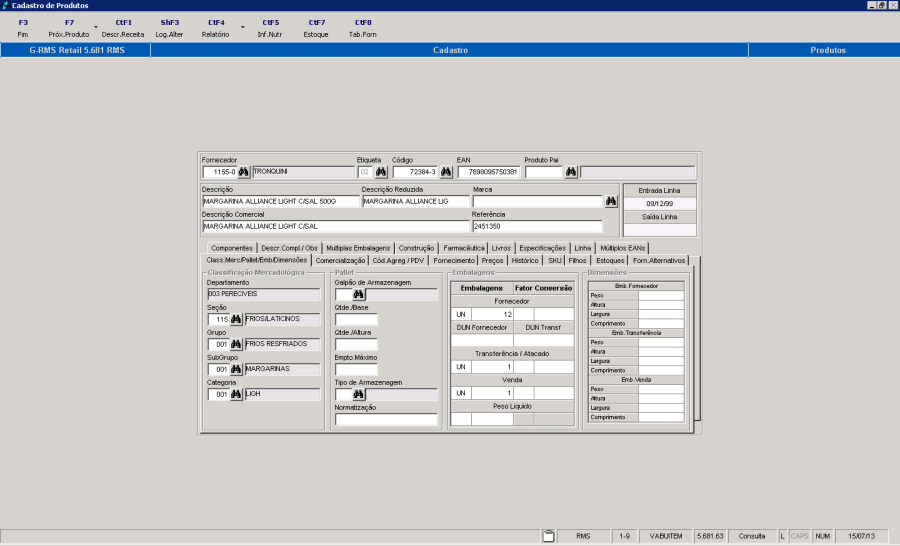Click the Código field 72384-3
The width and height of the screenshot is (900, 546).
tap(416, 172)
